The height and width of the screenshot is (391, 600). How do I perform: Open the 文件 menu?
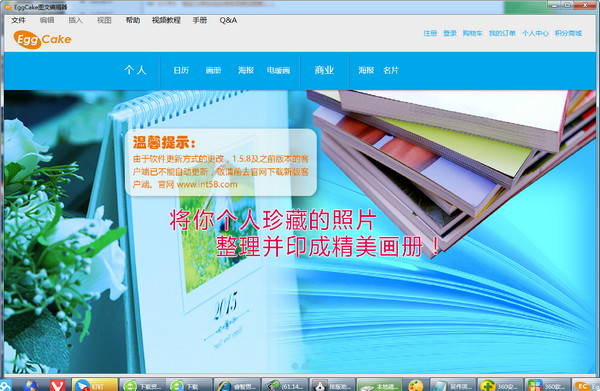[x=18, y=20]
